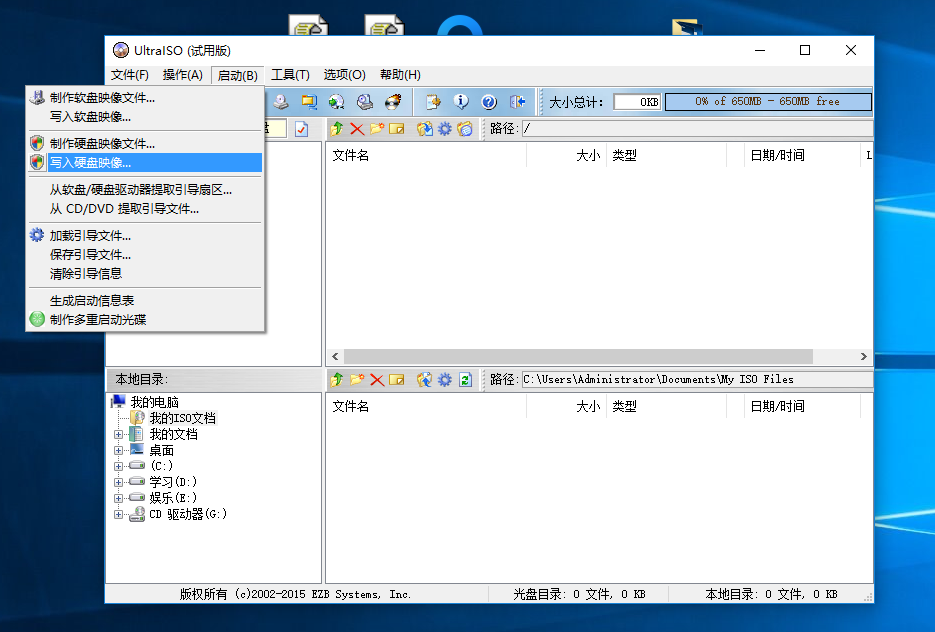Choose 从软盘/硬盘驱动器提取引导扇区... entry

[145, 190]
